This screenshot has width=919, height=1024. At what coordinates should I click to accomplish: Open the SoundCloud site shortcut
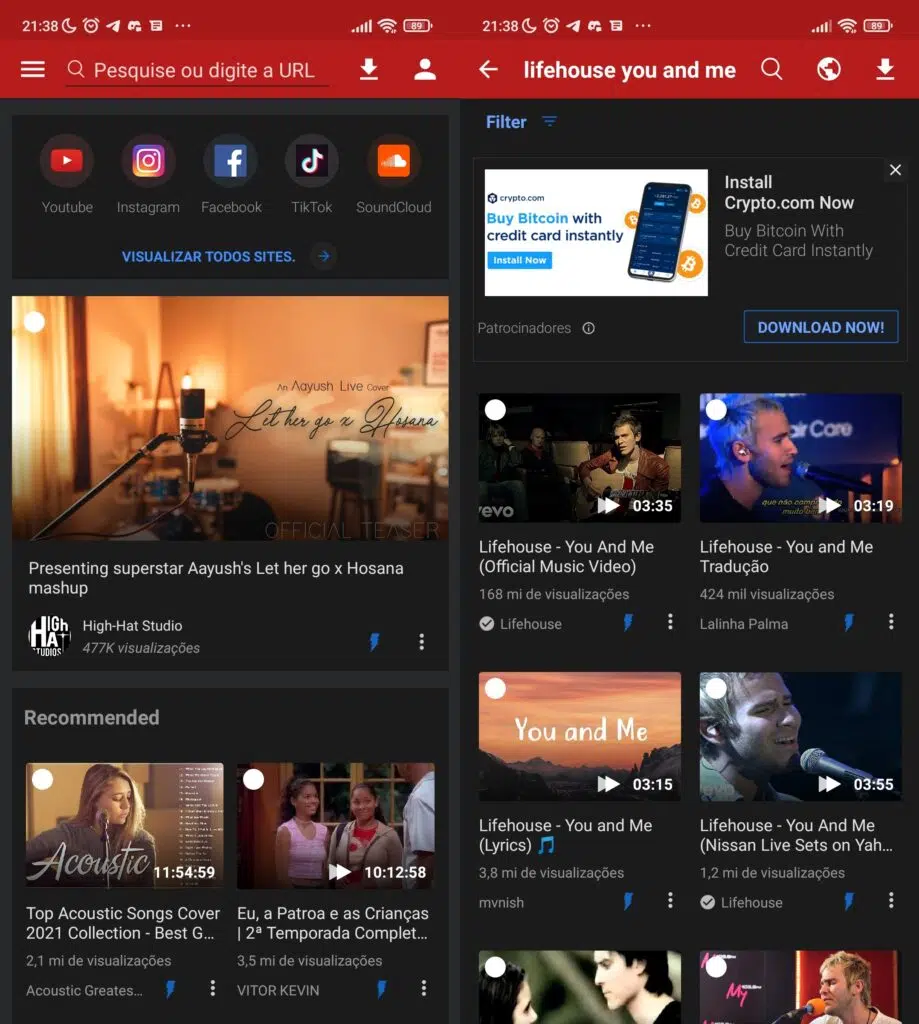(x=393, y=160)
